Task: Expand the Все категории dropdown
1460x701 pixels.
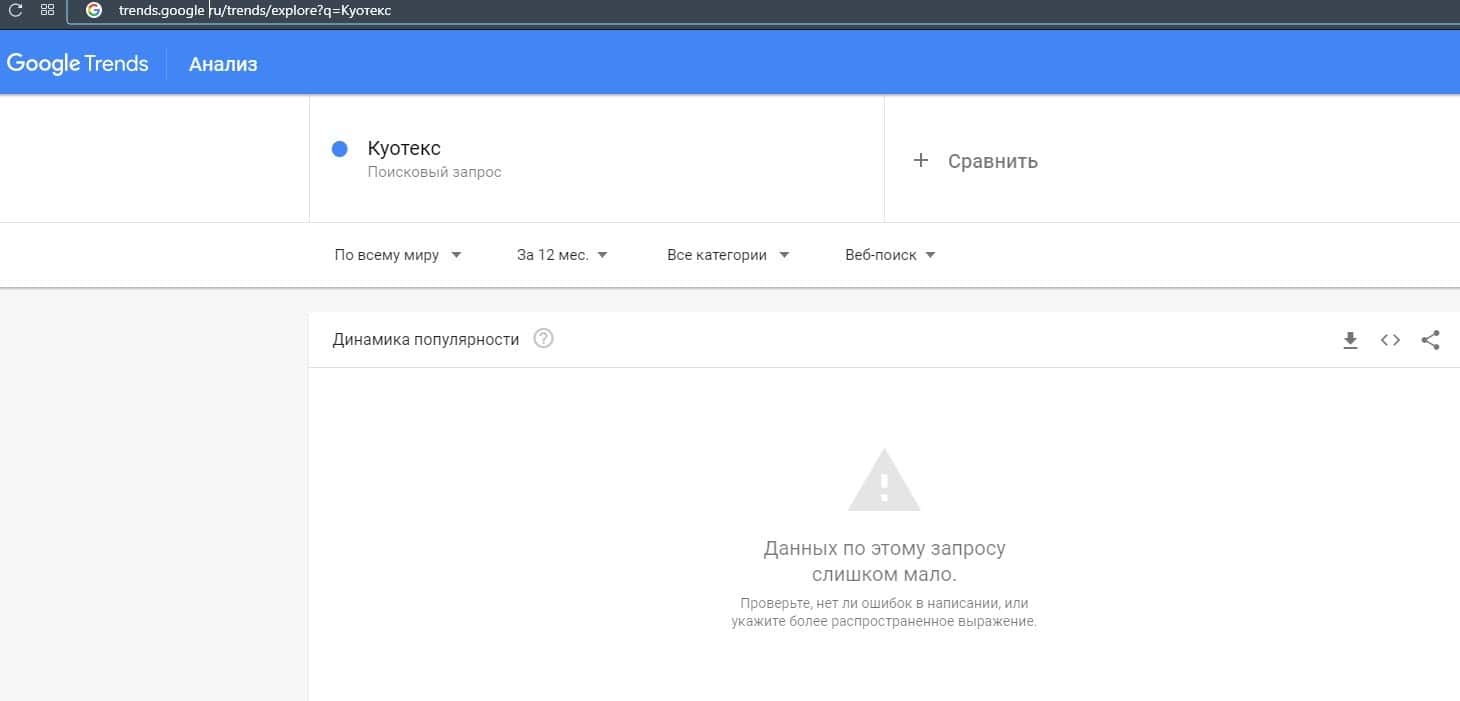Action: 728,255
